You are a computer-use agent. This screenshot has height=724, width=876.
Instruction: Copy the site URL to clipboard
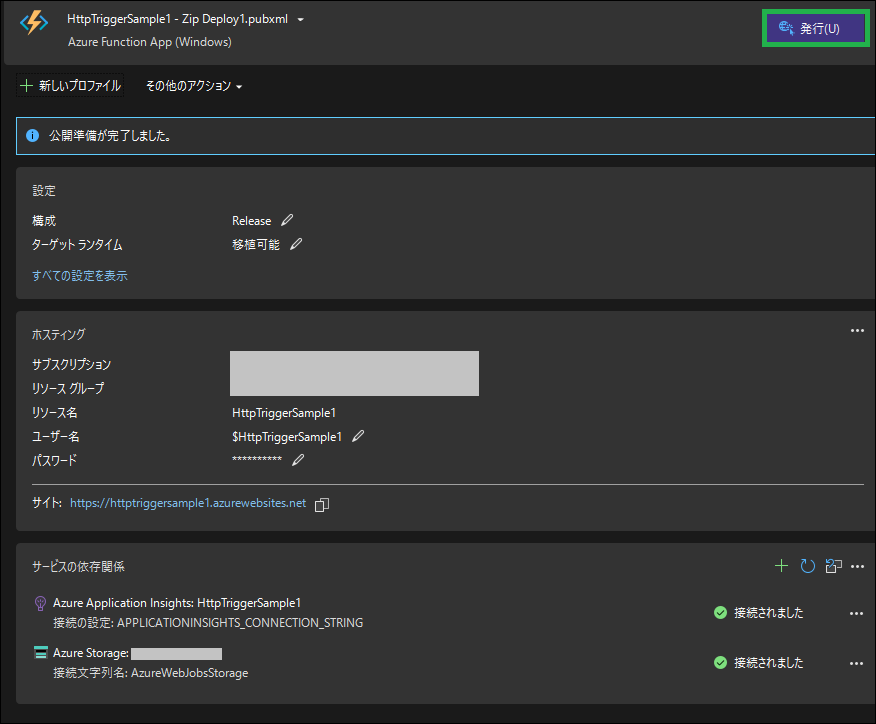pyautogui.click(x=322, y=504)
